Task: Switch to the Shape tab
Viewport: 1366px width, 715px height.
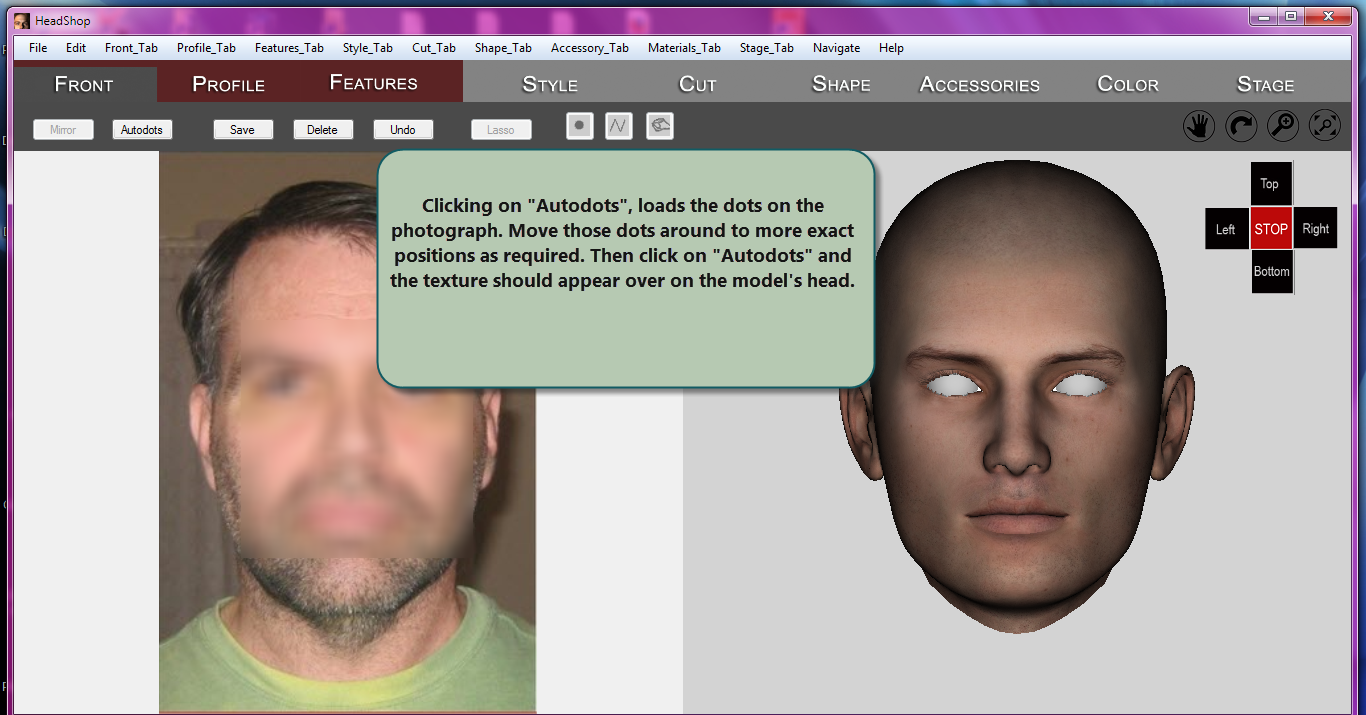Action: (x=841, y=84)
